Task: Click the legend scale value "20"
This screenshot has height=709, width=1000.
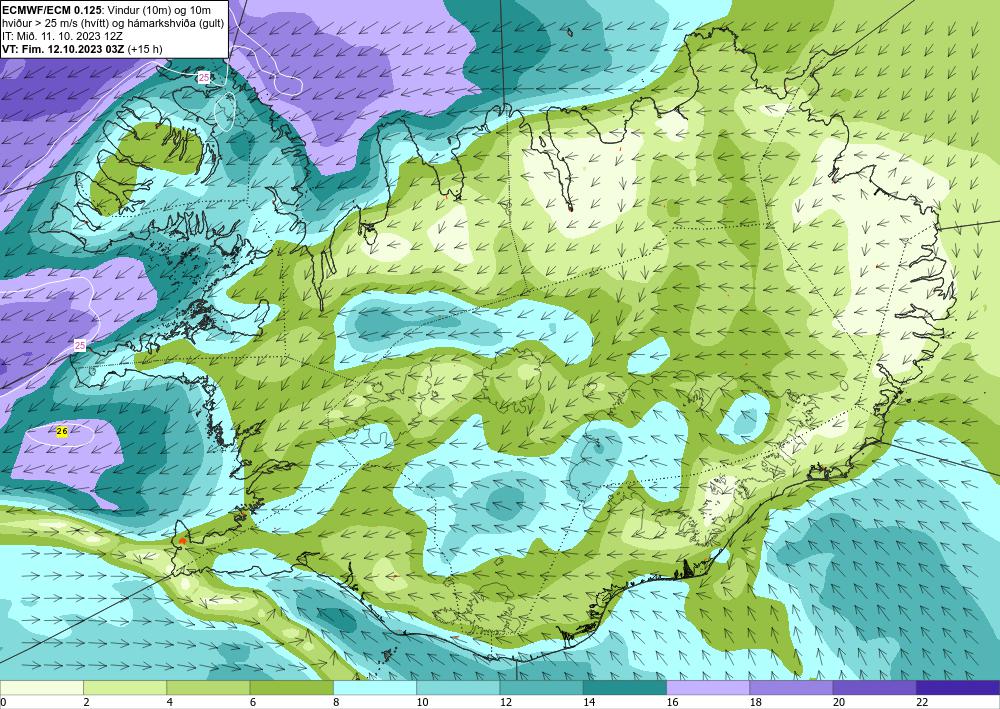Action: (x=839, y=702)
